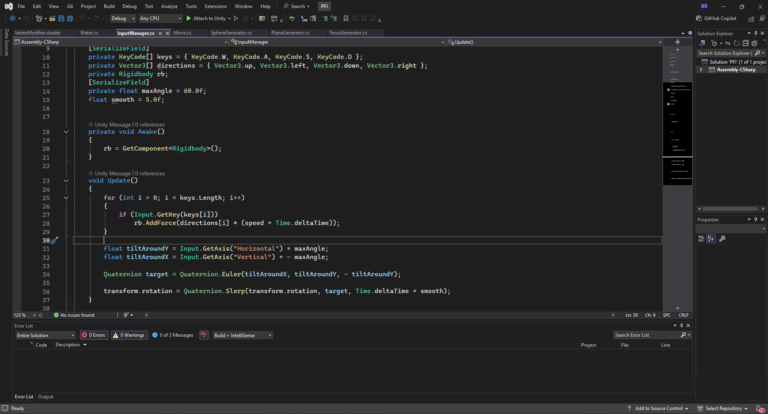768x414 pixels.
Task: Switch to the Output tab at the bottom
Action: point(46,397)
